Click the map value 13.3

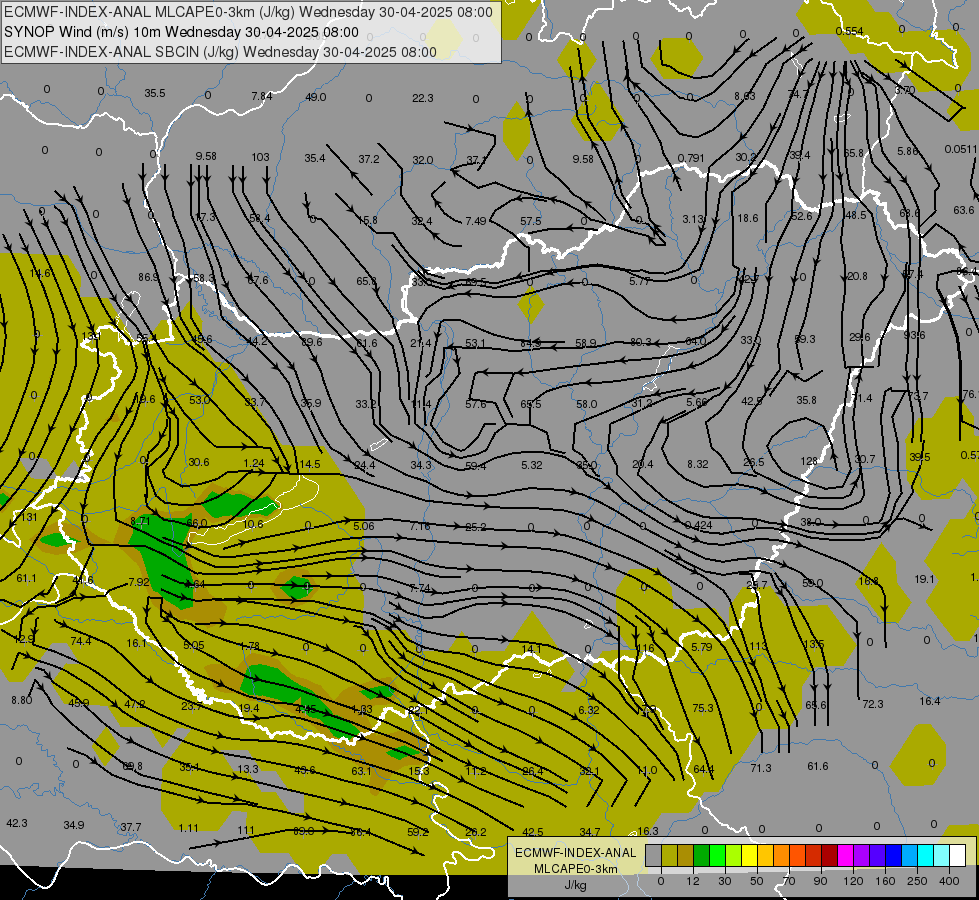[248, 768]
